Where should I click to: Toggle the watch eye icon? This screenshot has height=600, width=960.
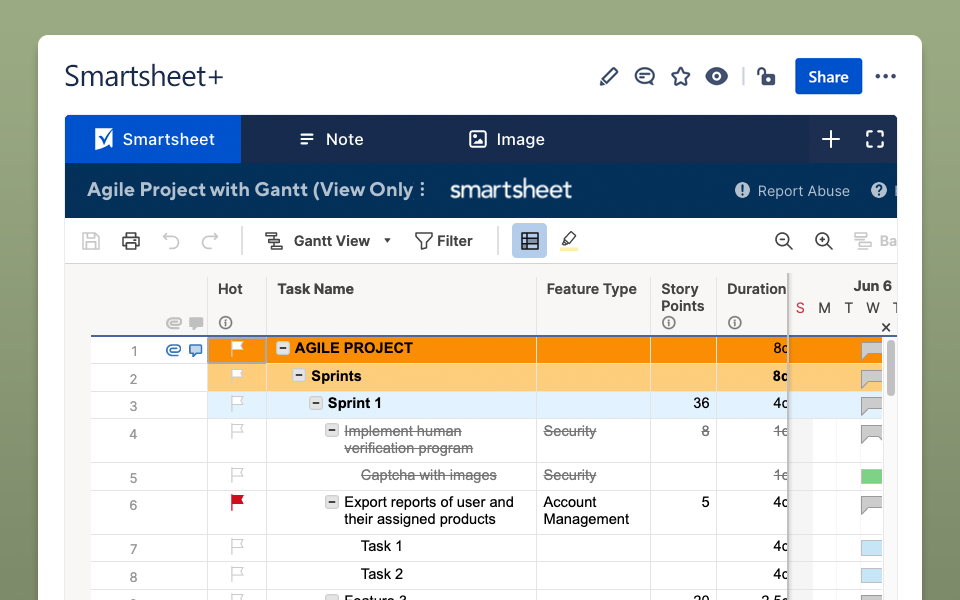pyautogui.click(x=716, y=77)
